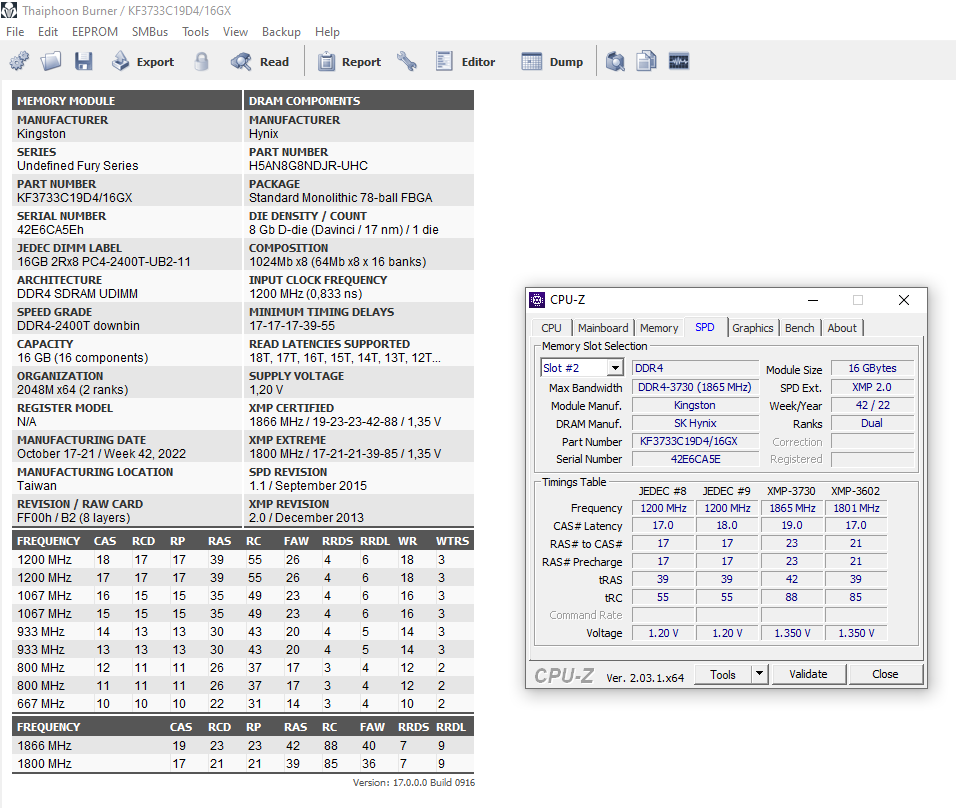Click the Read SPD toolbar button

pyautogui.click(x=260, y=61)
